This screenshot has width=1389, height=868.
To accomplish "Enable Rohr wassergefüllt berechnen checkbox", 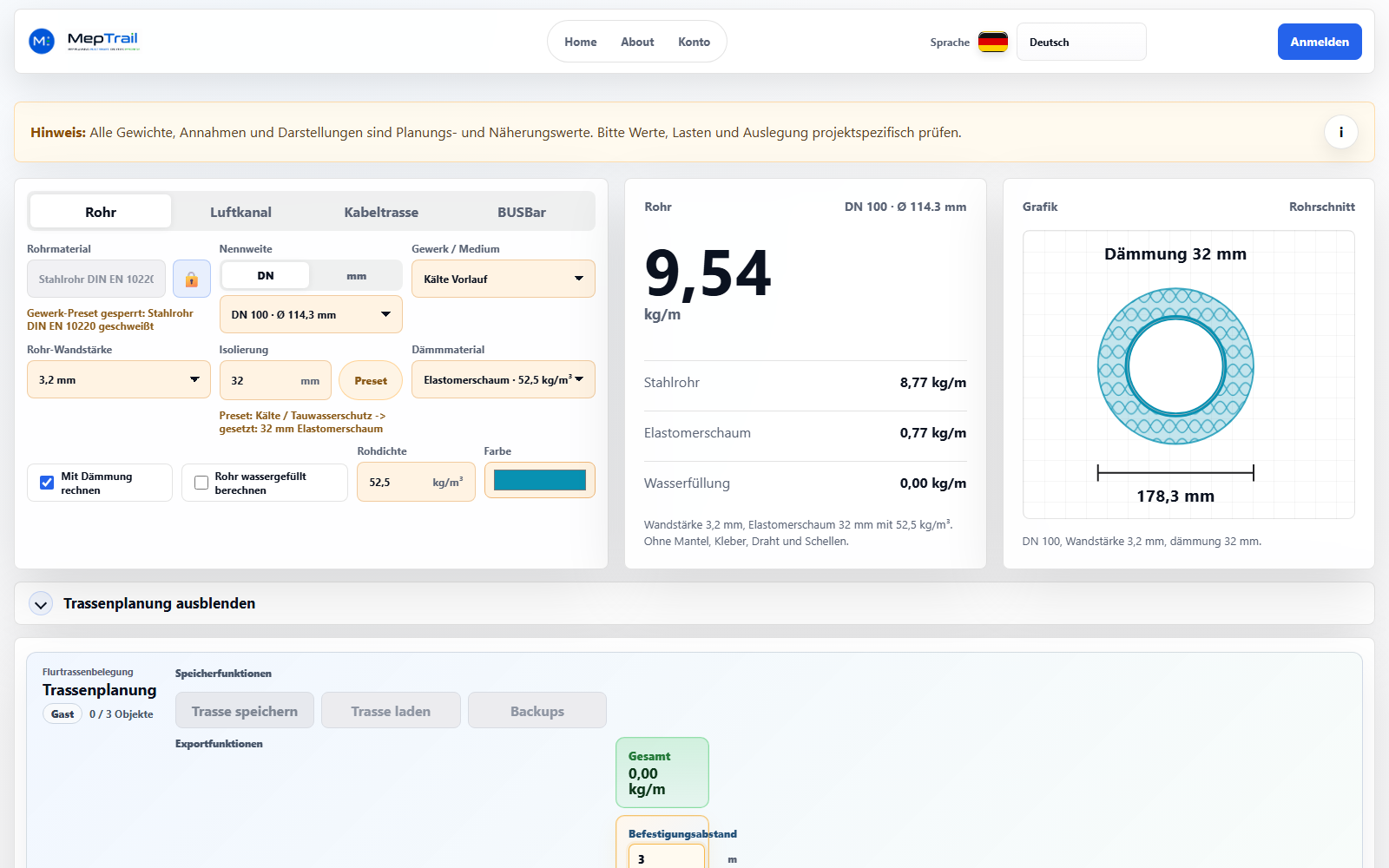I will (x=201, y=483).
